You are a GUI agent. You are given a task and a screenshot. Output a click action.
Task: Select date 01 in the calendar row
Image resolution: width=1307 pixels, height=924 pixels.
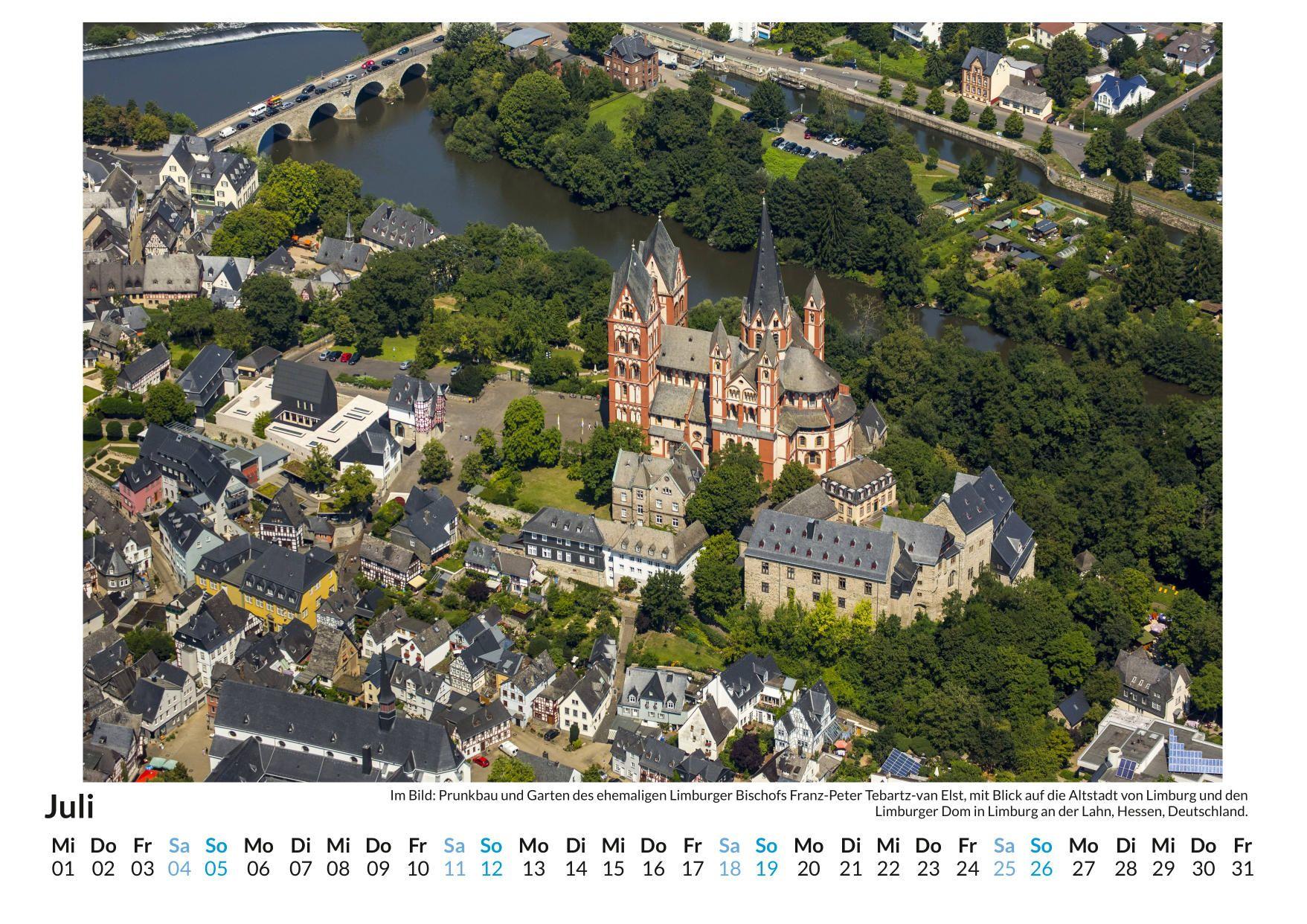click(x=63, y=868)
